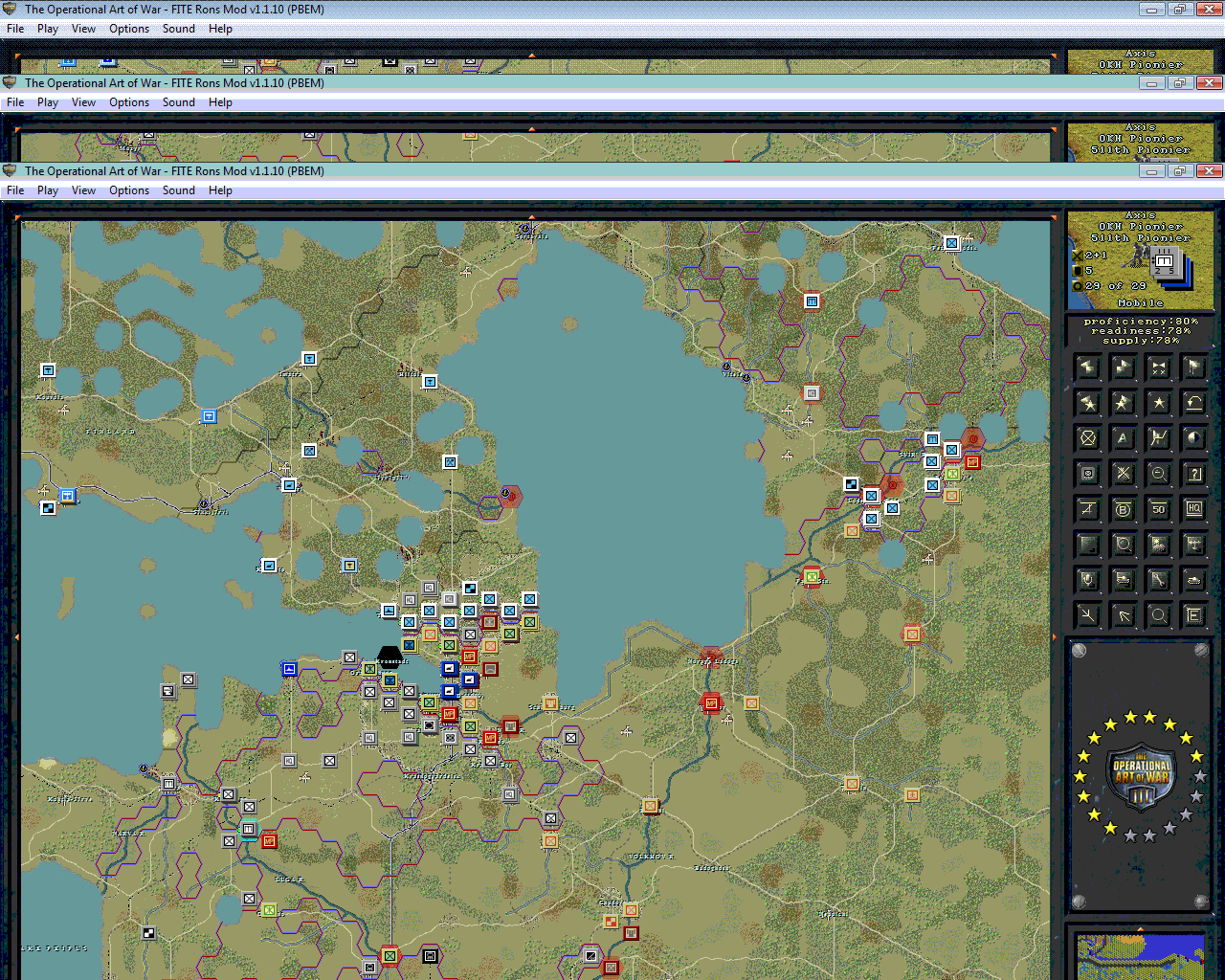Image resolution: width=1225 pixels, height=980 pixels.
Task: Open the wrench icon button
Action: (x=1158, y=580)
